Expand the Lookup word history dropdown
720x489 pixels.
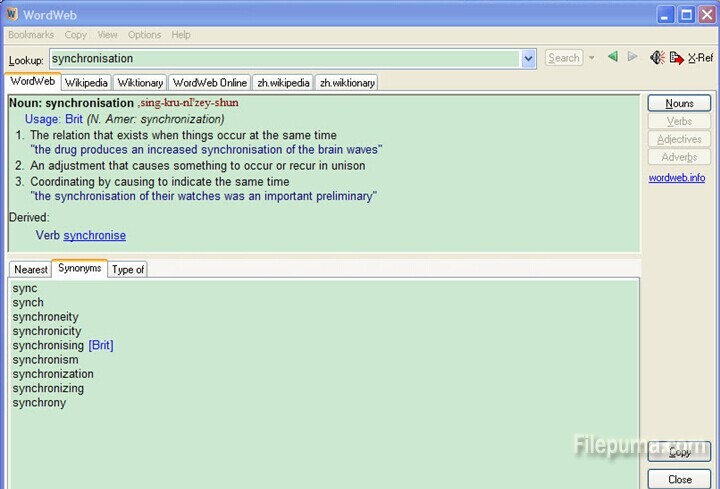tap(528, 59)
